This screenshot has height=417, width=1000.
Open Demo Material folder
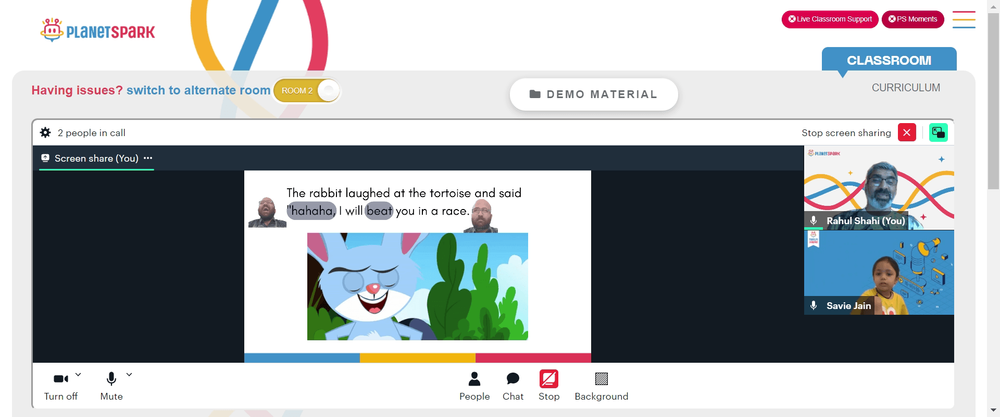[593, 94]
